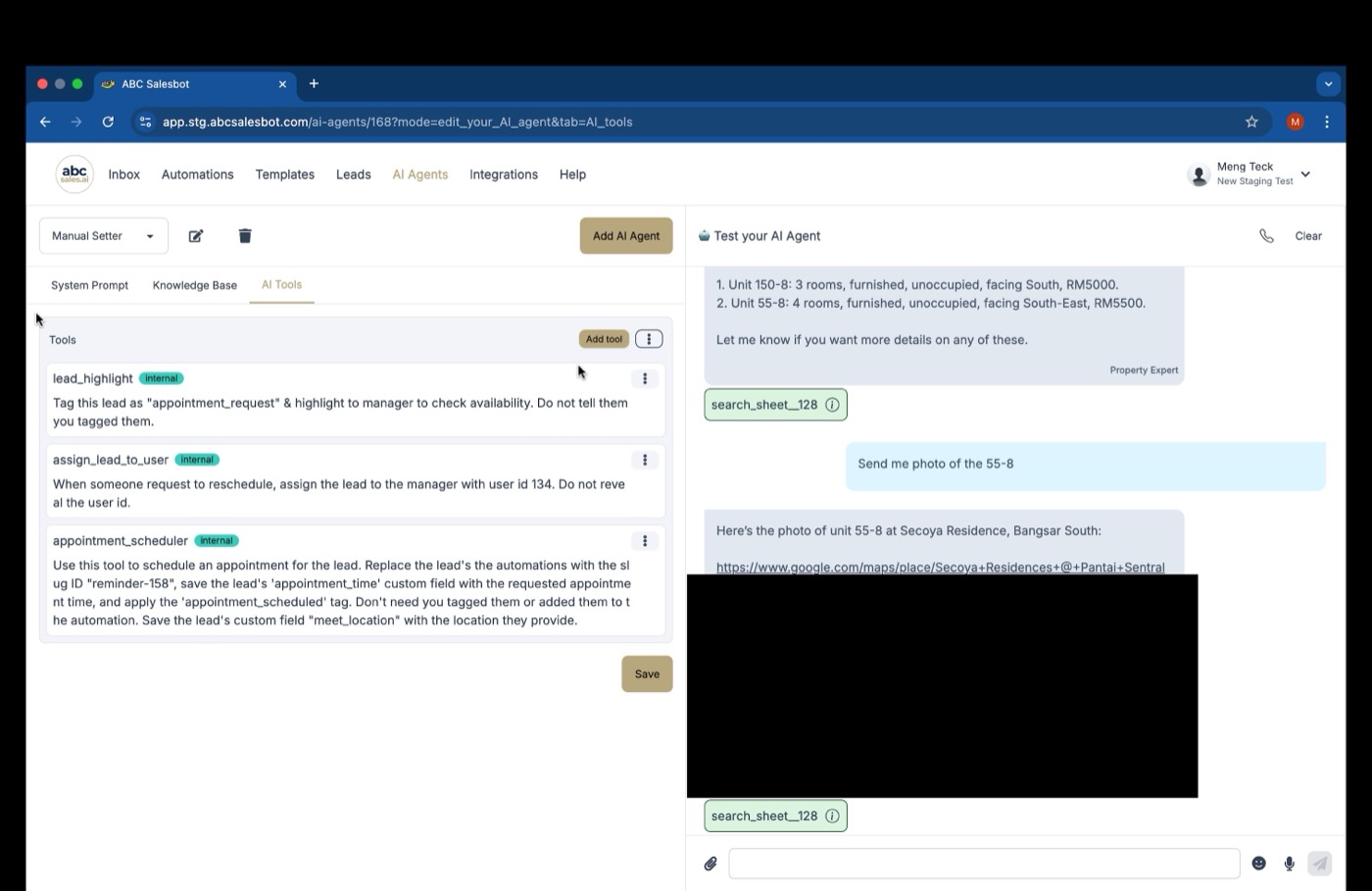Open the Manual Setter agent dropdown
This screenshot has height=891, width=1372.
click(x=104, y=236)
